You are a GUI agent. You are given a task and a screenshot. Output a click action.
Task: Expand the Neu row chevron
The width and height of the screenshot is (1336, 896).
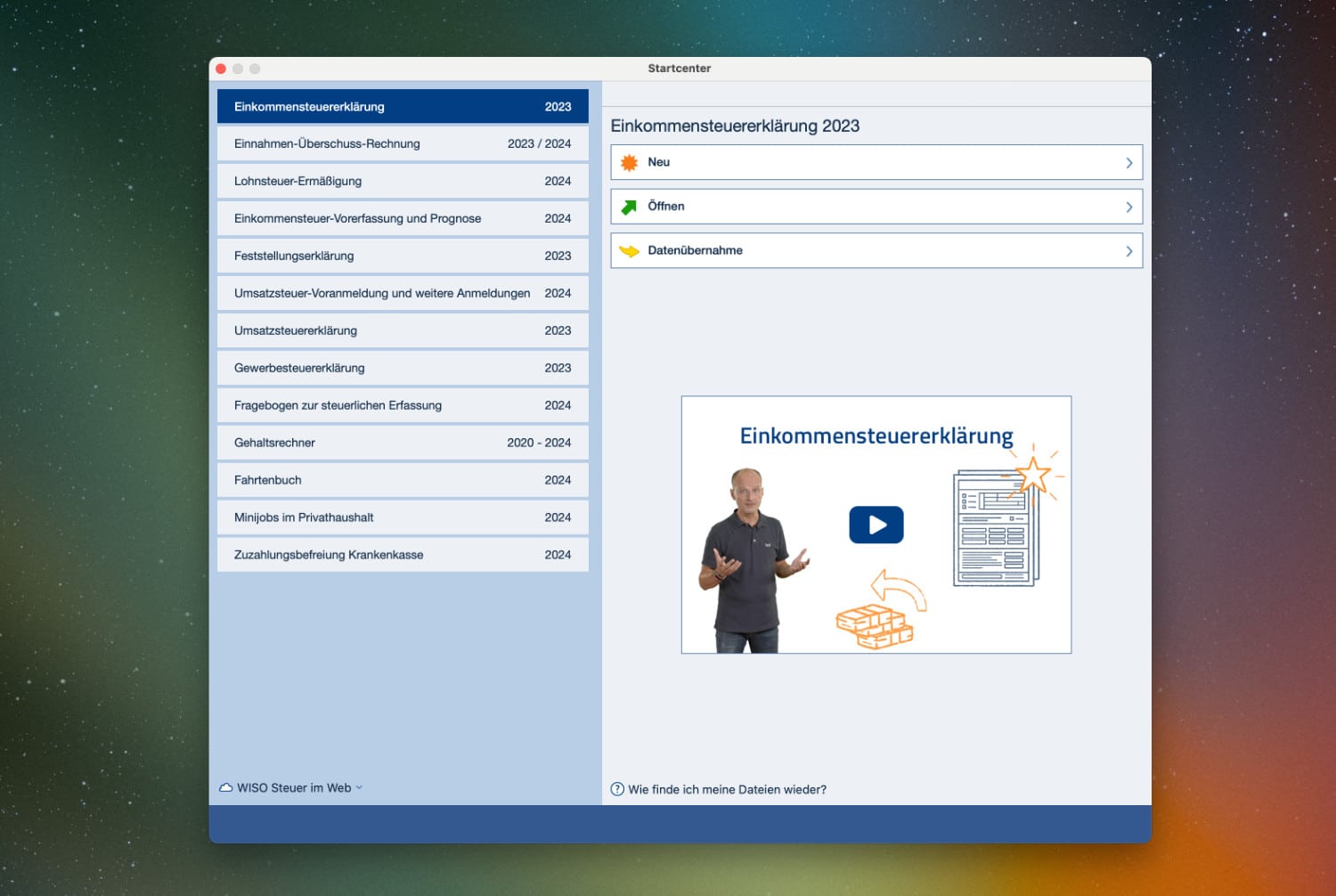(1128, 163)
